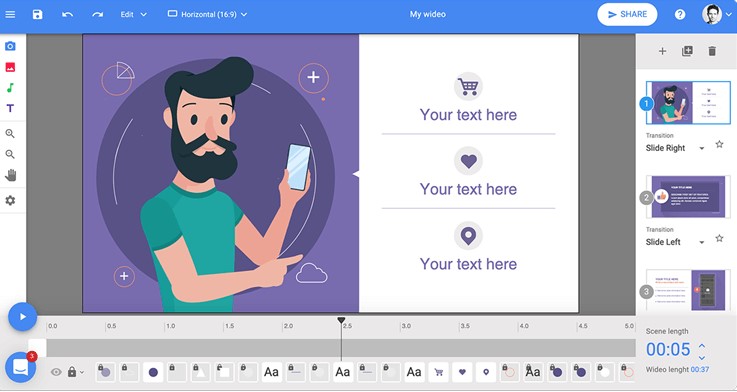737x392 pixels.
Task: Click the save floppy disk icon
Action: (x=38, y=14)
